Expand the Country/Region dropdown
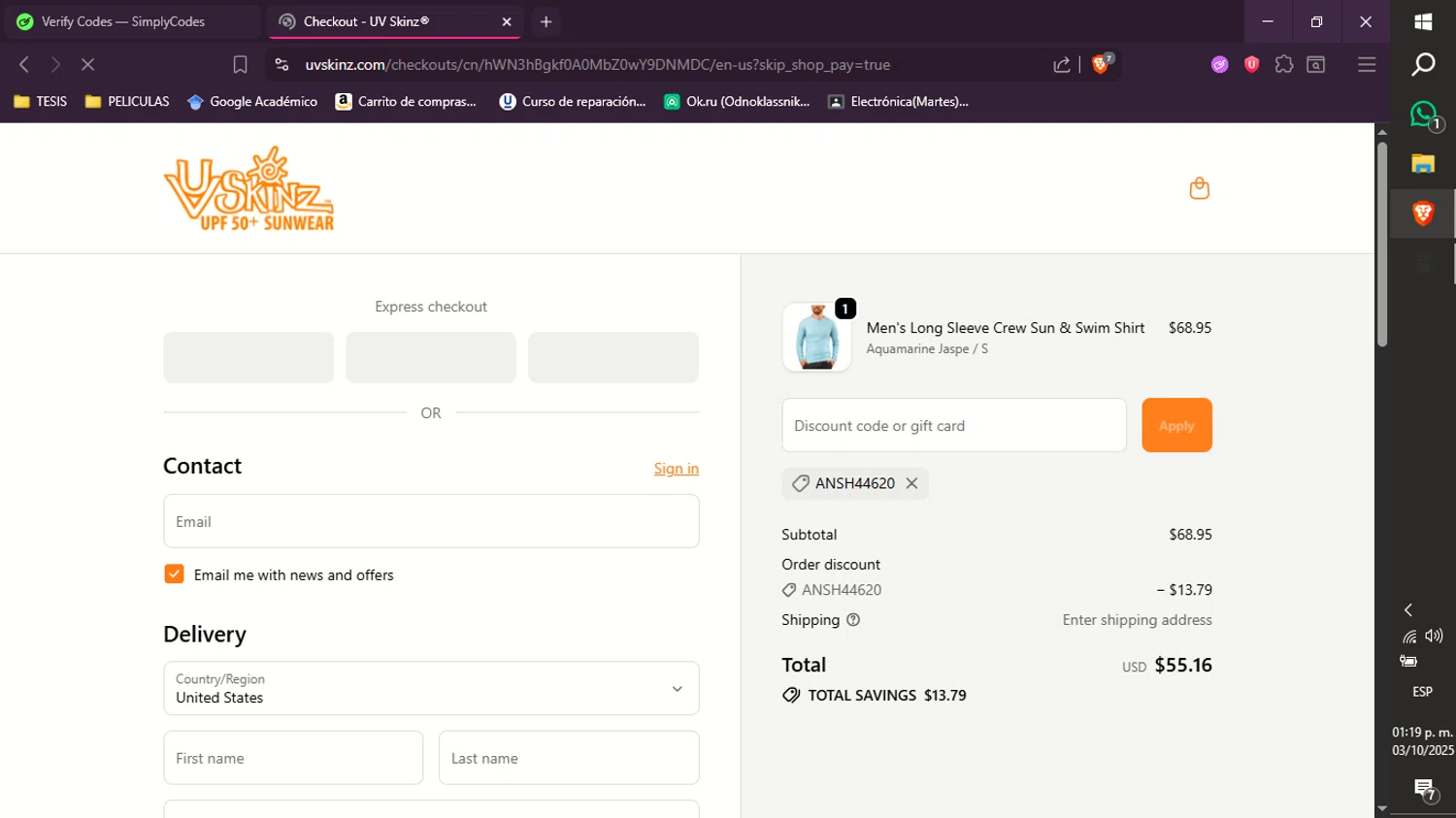 [x=431, y=688]
